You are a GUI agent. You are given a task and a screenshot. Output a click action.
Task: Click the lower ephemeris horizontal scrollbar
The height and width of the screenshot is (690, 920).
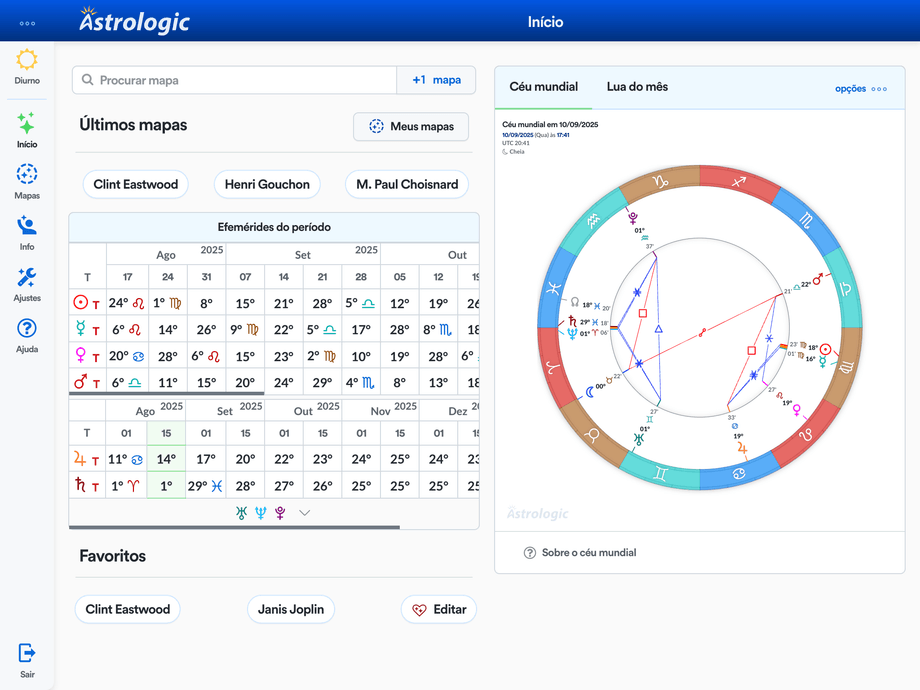(234, 527)
